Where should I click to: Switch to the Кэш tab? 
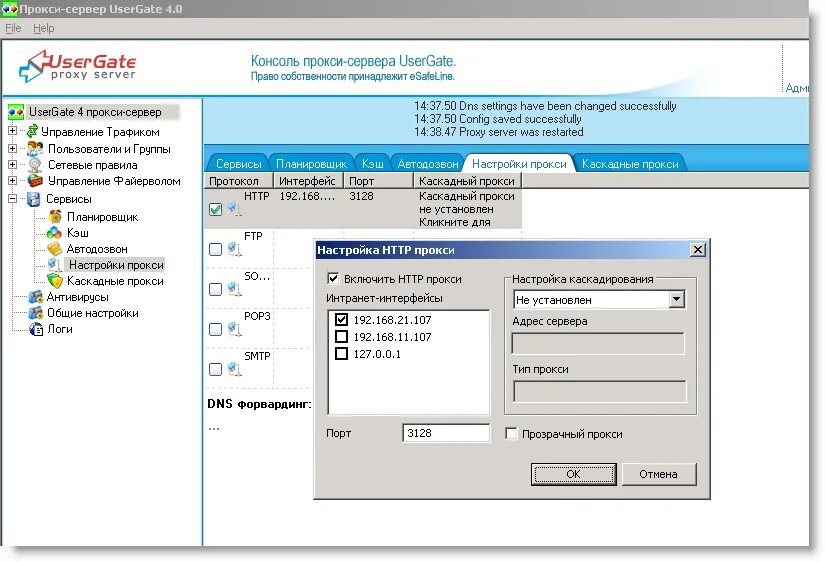tap(373, 164)
